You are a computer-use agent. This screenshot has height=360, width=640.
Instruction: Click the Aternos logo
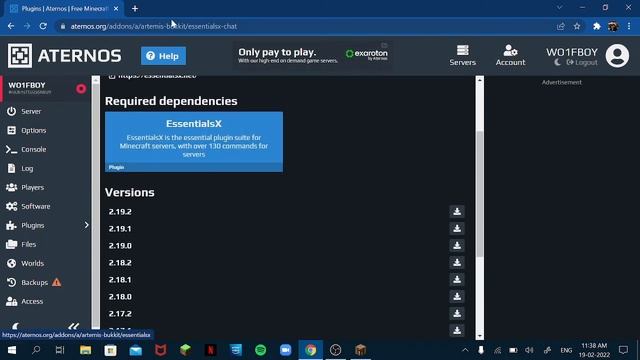(64, 56)
